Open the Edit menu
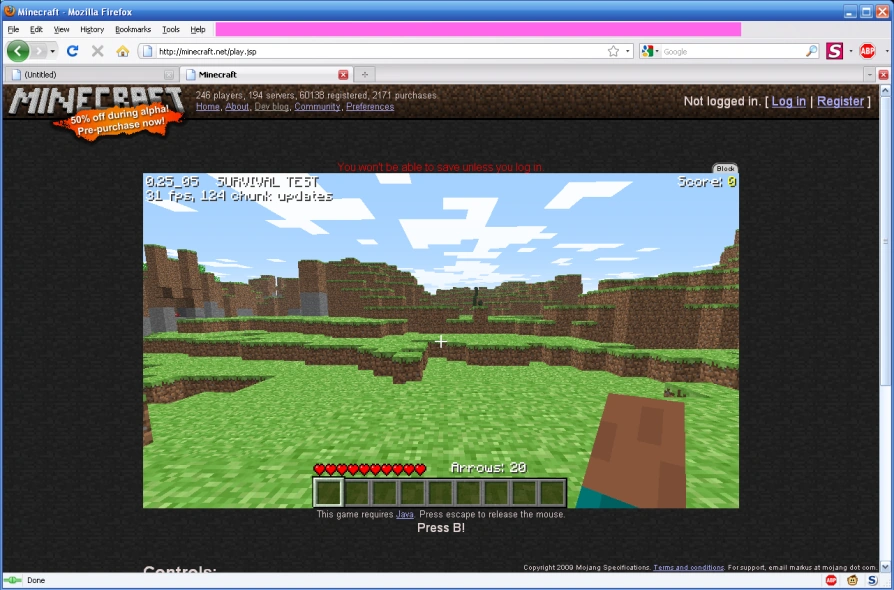The height and width of the screenshot is (590, 894). (36, 30)
